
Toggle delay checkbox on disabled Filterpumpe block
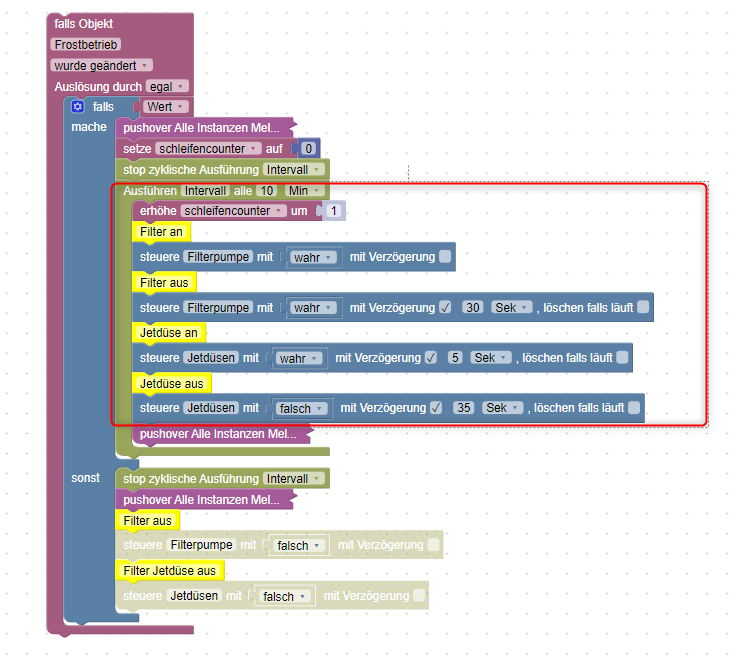pyautogui.click(x=433, y=545)
